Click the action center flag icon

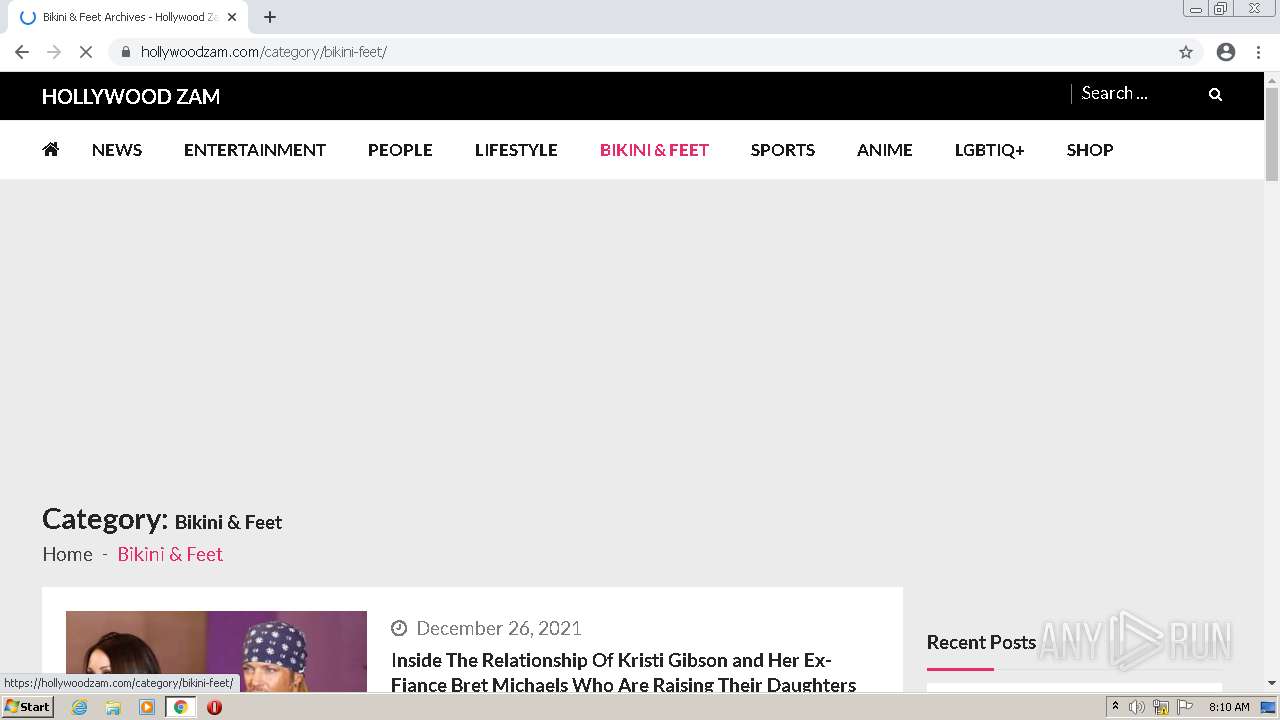click(x=1185, y=707)
